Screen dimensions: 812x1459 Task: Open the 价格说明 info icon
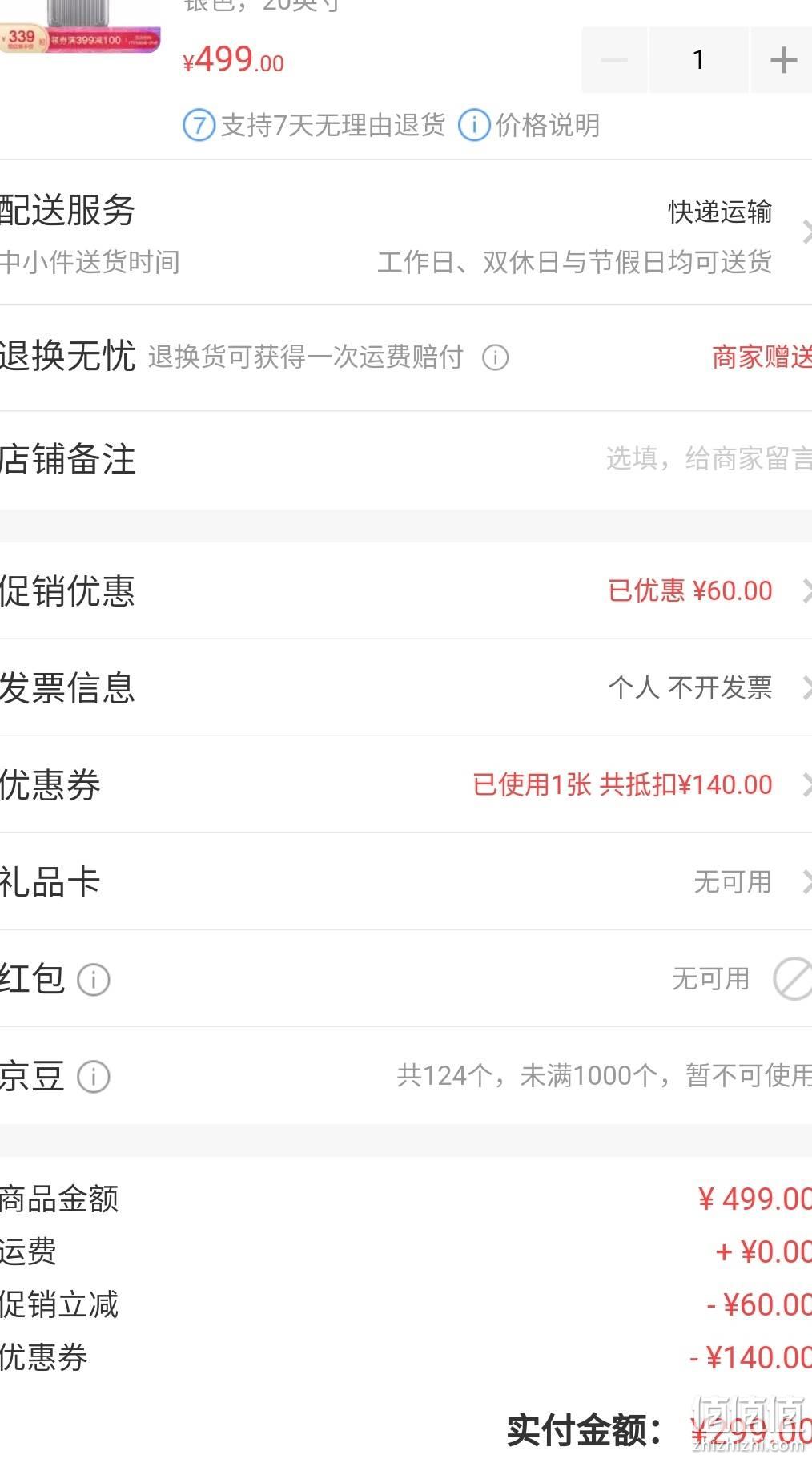(474, 126)
